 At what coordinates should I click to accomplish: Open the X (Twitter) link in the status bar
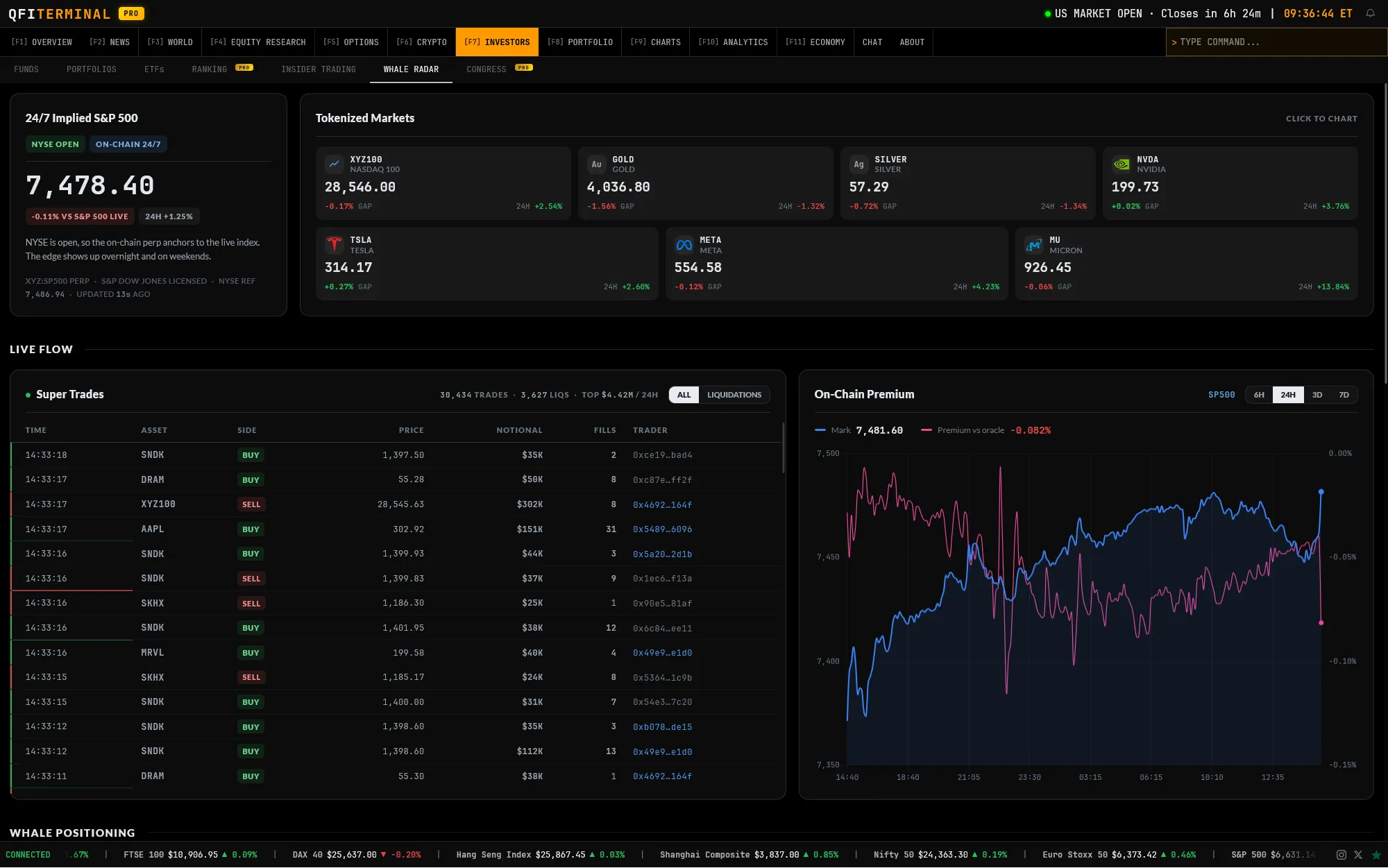click(x=1358, y=855)
